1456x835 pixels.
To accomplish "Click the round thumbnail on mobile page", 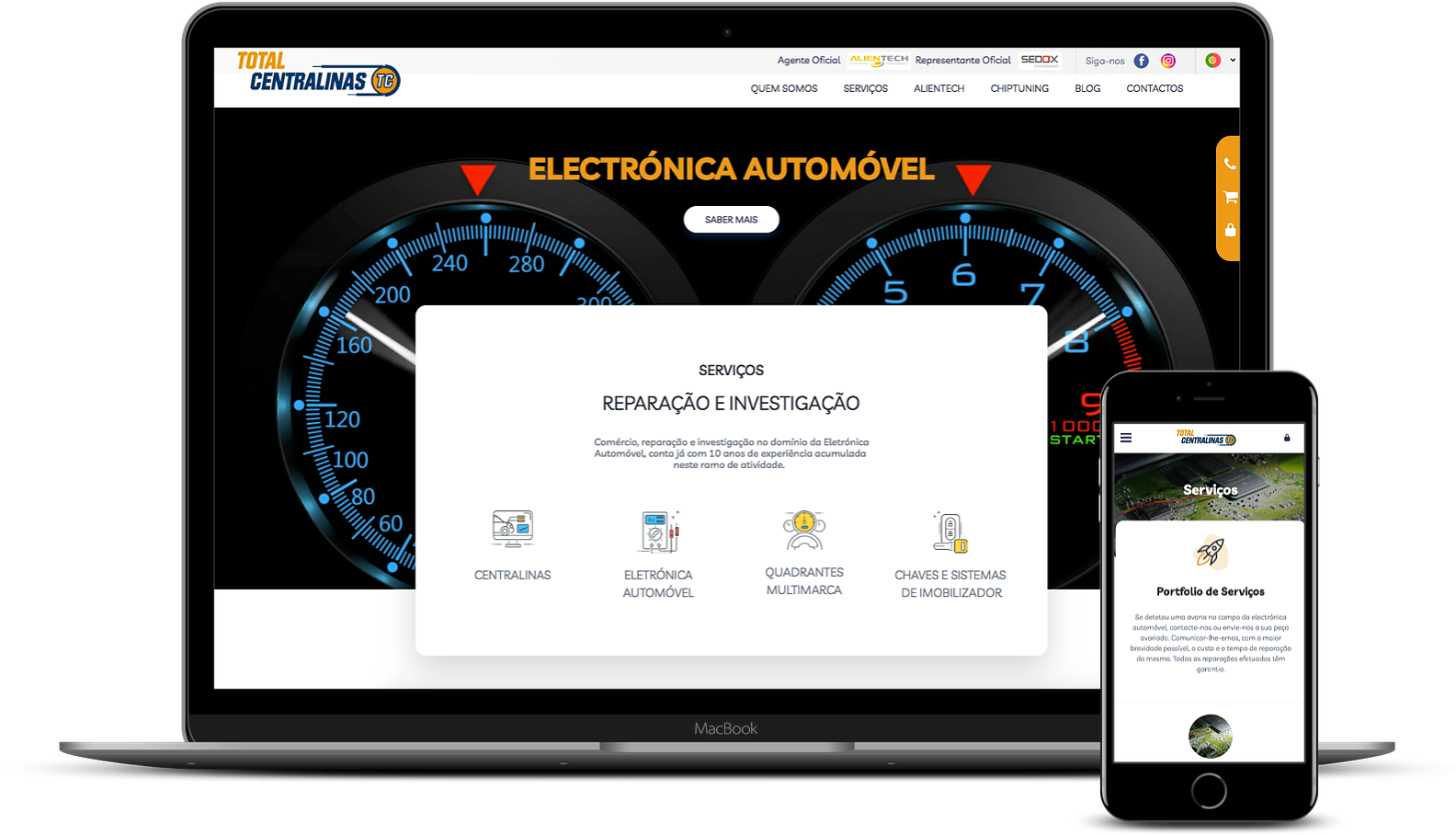I will [x=1210, y=736].
